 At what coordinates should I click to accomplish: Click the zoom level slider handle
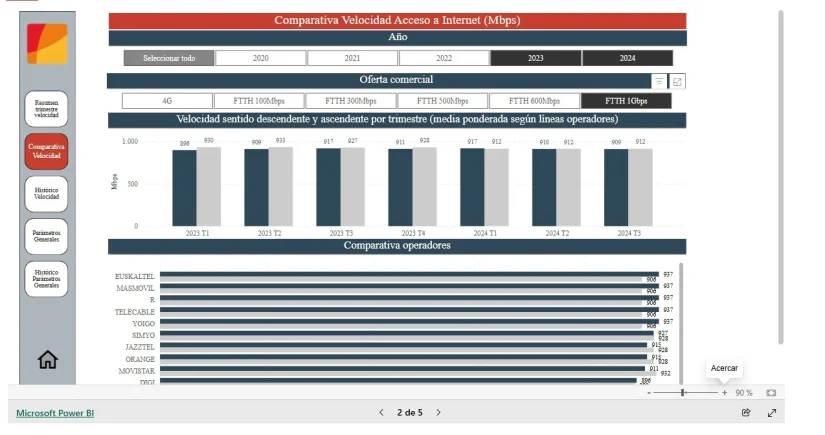683,393
